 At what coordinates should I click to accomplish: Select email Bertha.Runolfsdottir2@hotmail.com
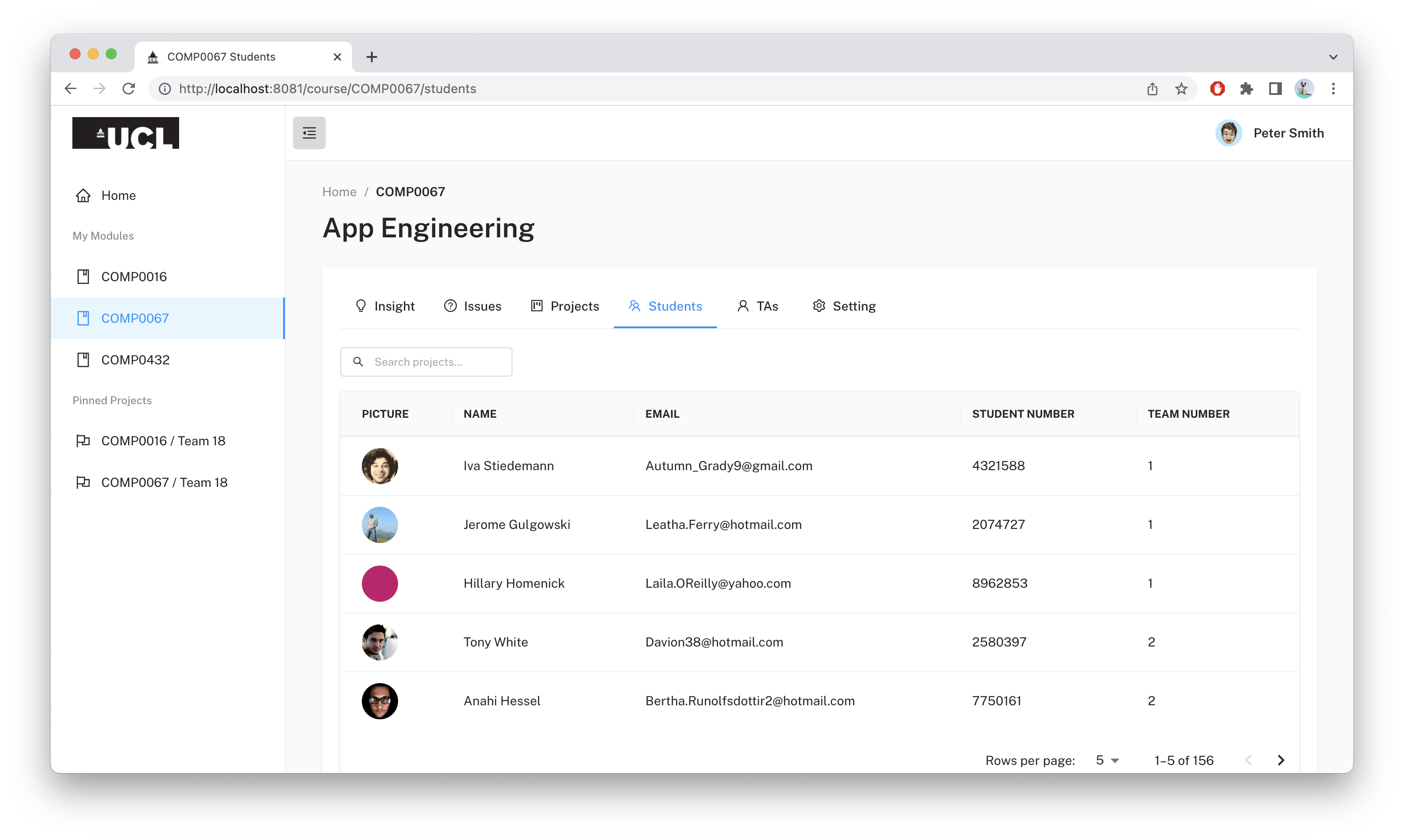click(750, 701)
